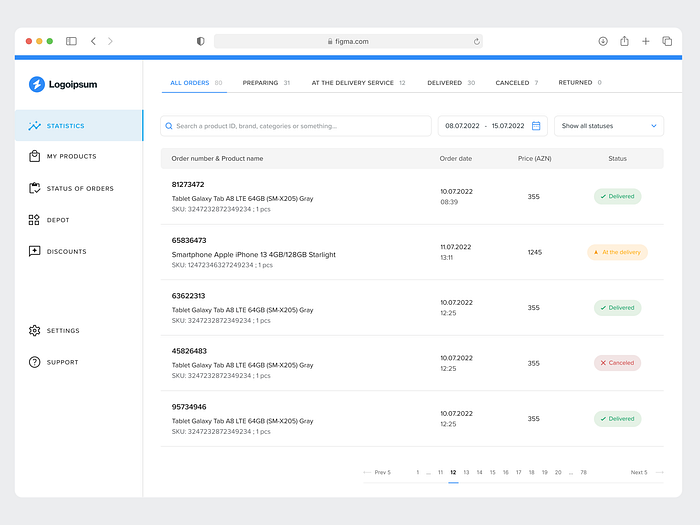
Task: Click the Status of Orders clipboard icon
Action: tap(35, 188)
